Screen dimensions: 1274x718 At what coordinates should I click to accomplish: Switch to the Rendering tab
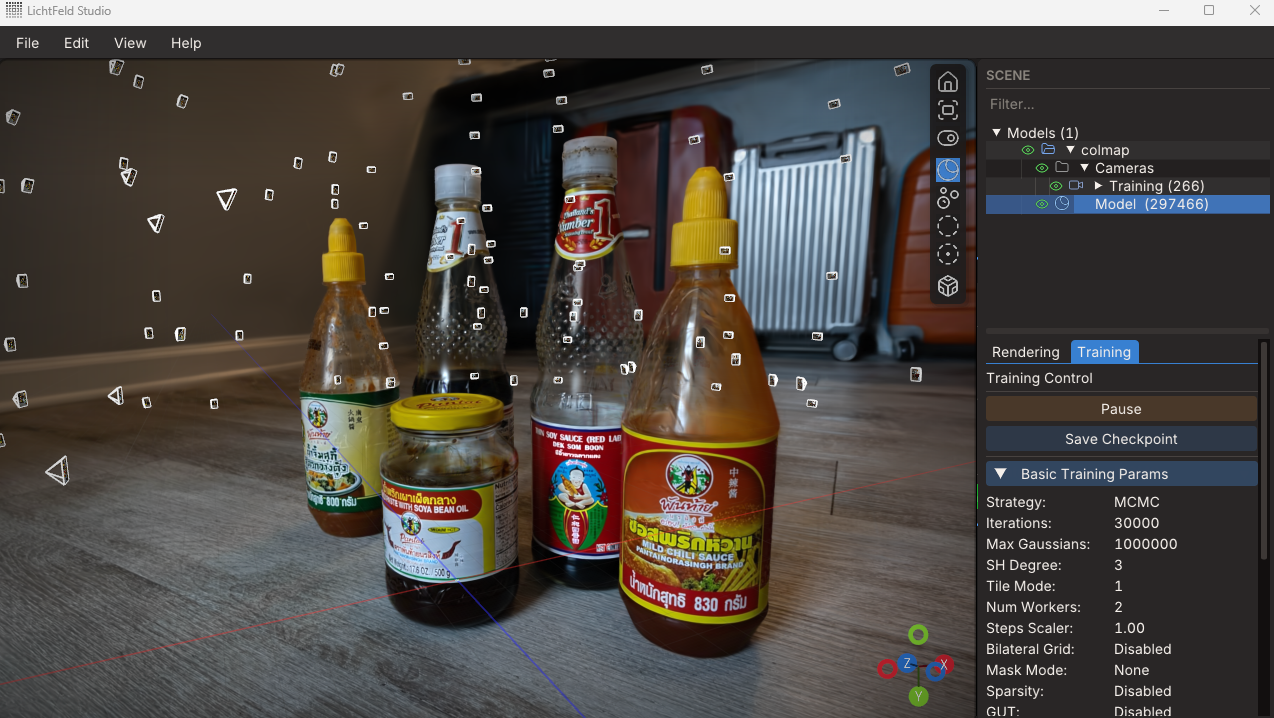[x=1025, y=352]
